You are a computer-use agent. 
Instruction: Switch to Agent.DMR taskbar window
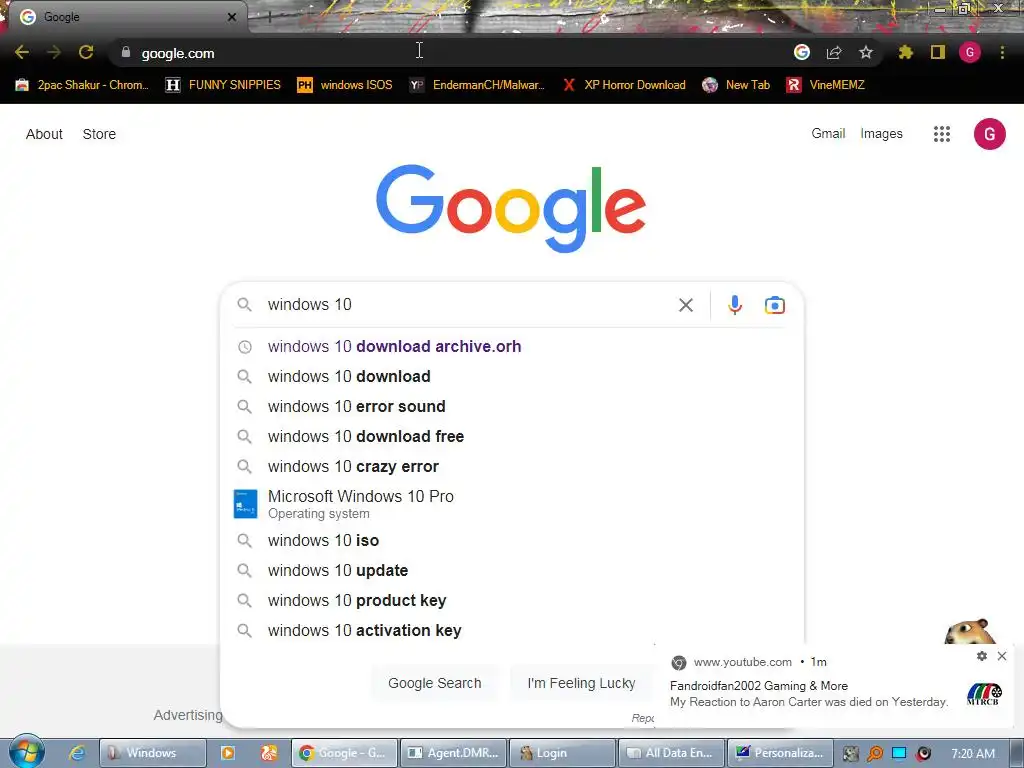453,753
